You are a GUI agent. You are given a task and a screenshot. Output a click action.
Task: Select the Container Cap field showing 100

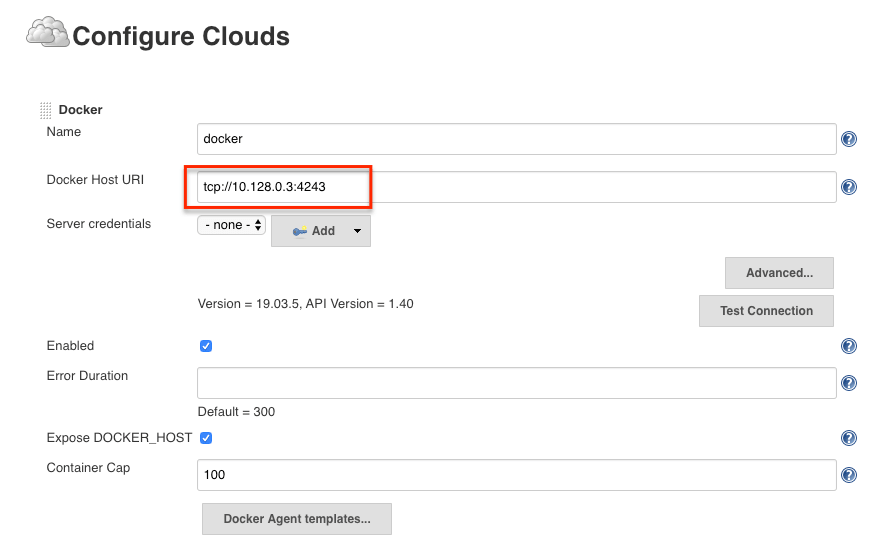click(x=516, y=475)
